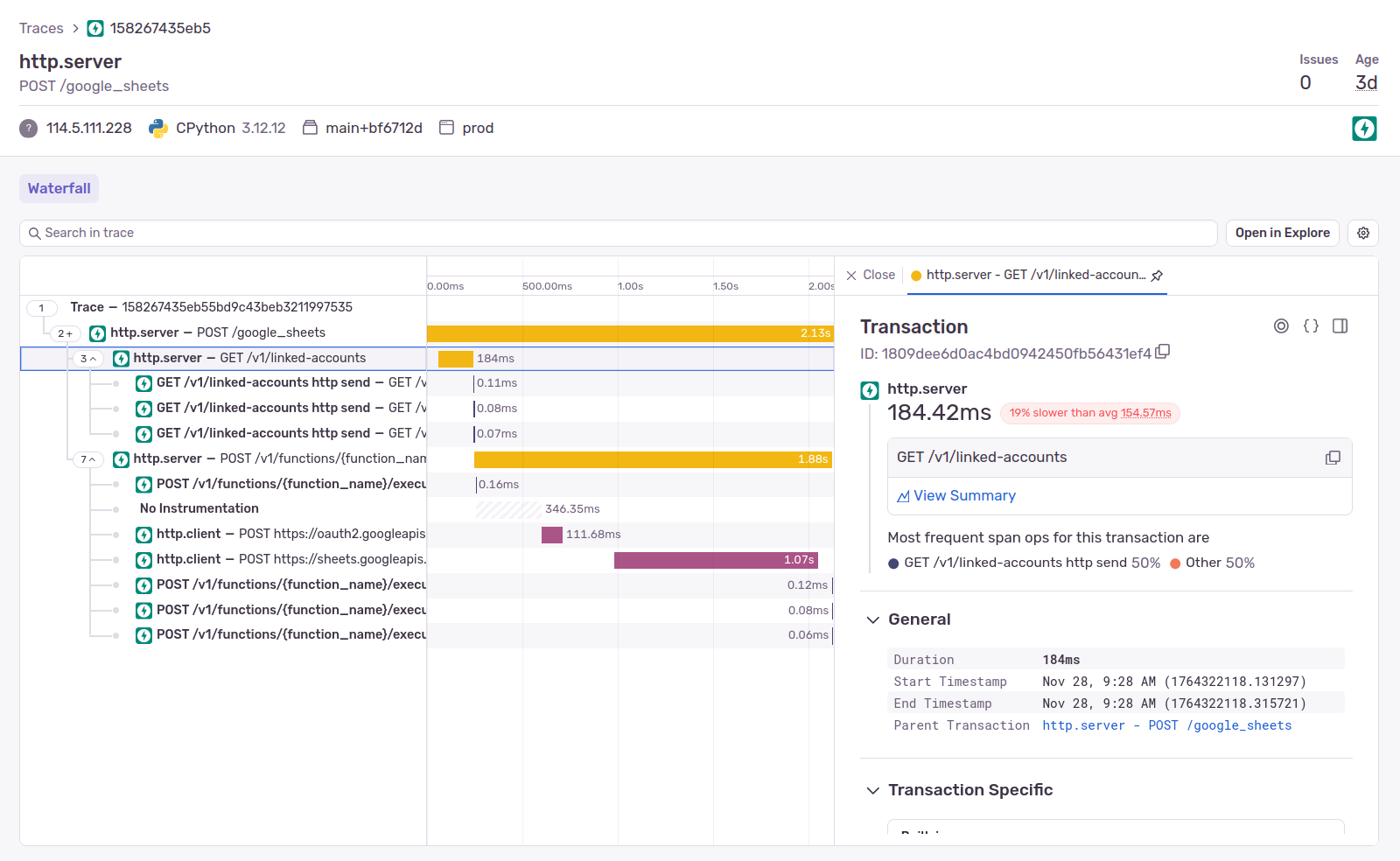
Task: Toggle the side panel layout icon
Action: (1340, 326)
